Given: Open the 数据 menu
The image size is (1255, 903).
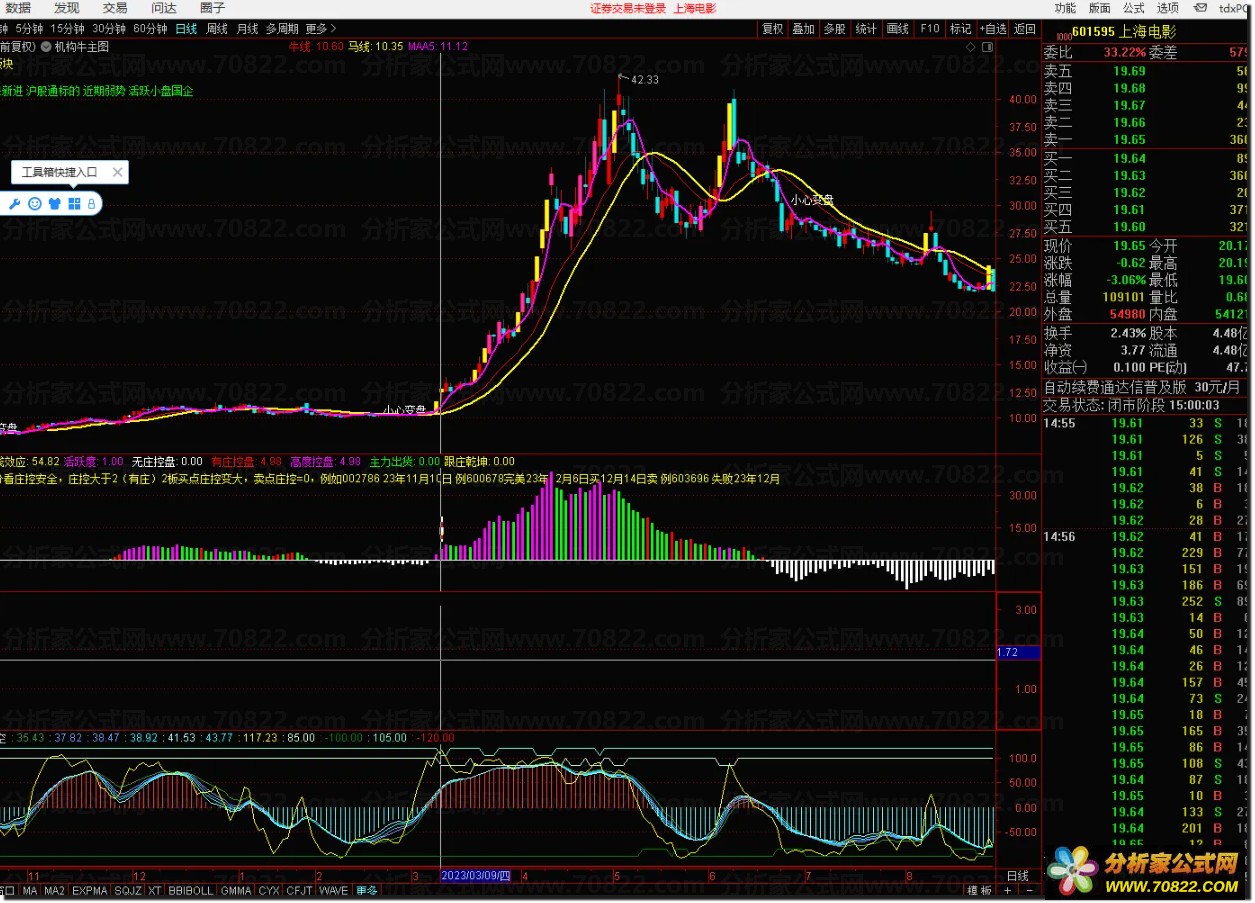Looking at the screenshot, I should coord(19,8).
